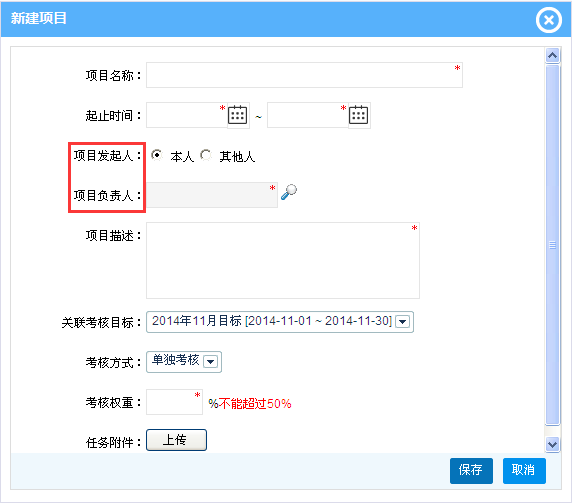This screenshot has width=572, height=503.
Task: Focus 考核权重 percentage field
Action: (x=174, y=402)
